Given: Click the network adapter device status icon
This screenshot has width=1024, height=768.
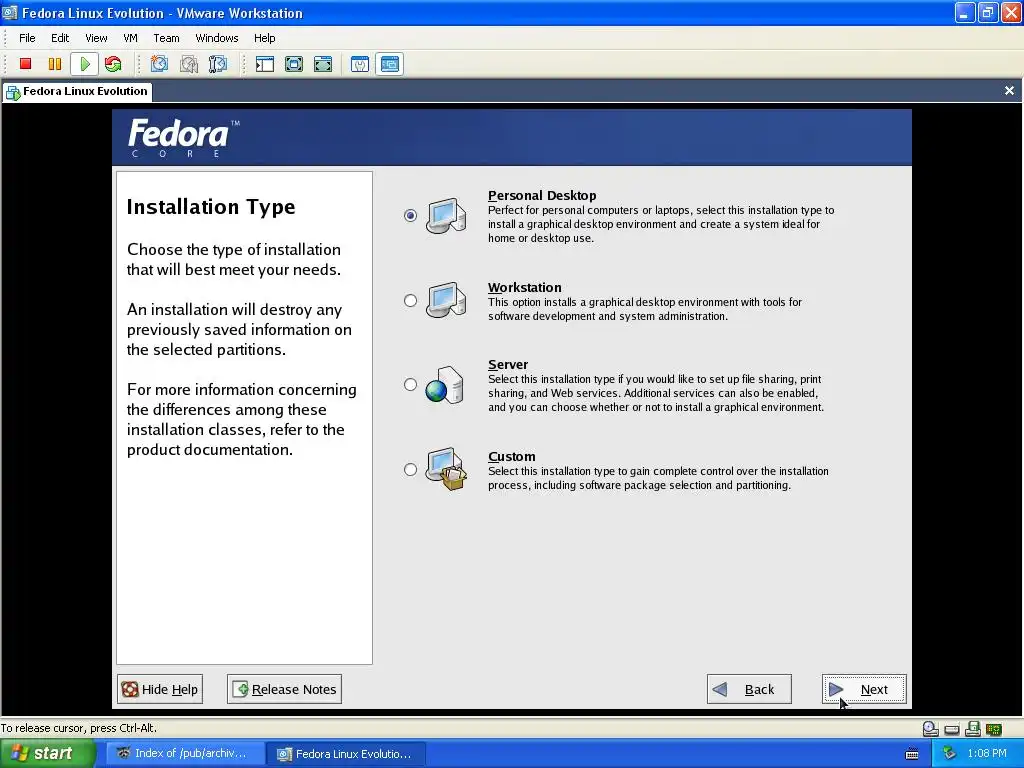Looking at the screenshot, I should pos(994,729).
